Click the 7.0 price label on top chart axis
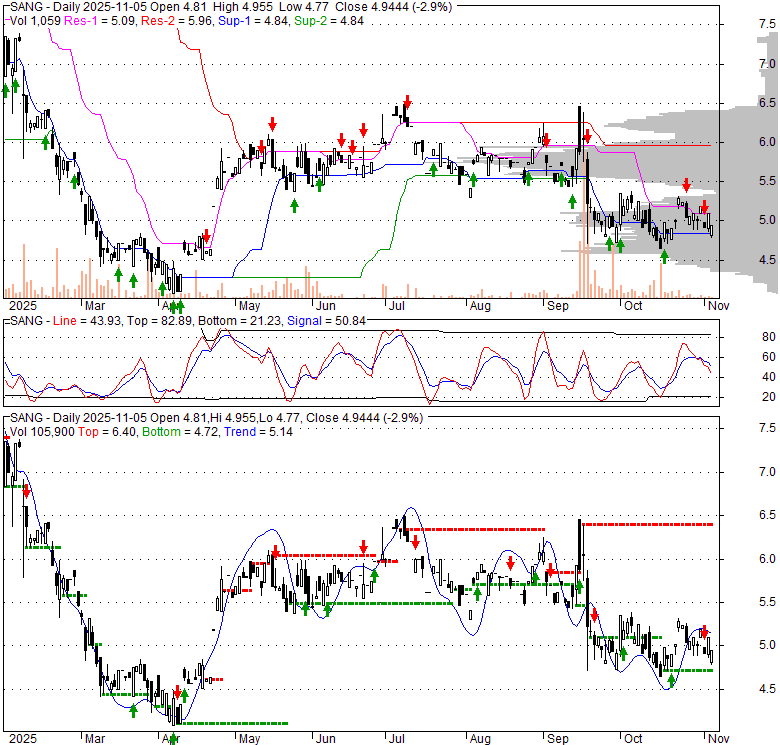The width and height of the screenshot is (780, 745). coord(767,64)
